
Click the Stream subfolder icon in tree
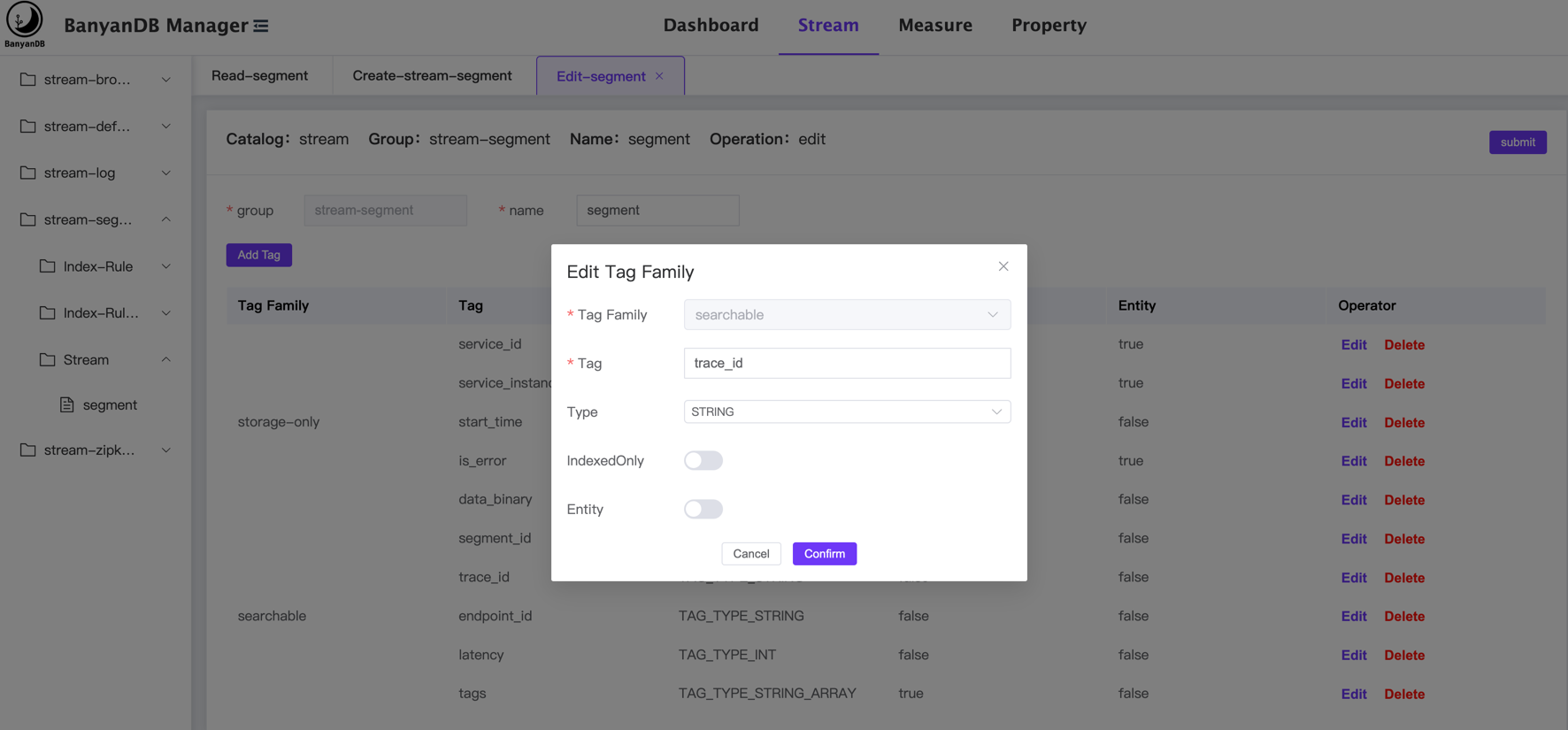pyautogui.click(x=48, y=359)
